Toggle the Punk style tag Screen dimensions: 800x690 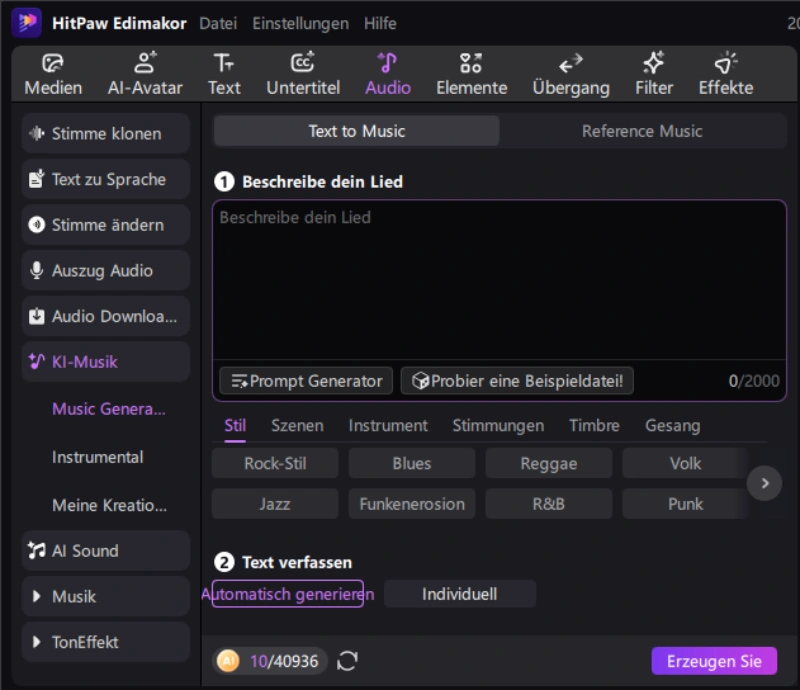click(685, 504)
